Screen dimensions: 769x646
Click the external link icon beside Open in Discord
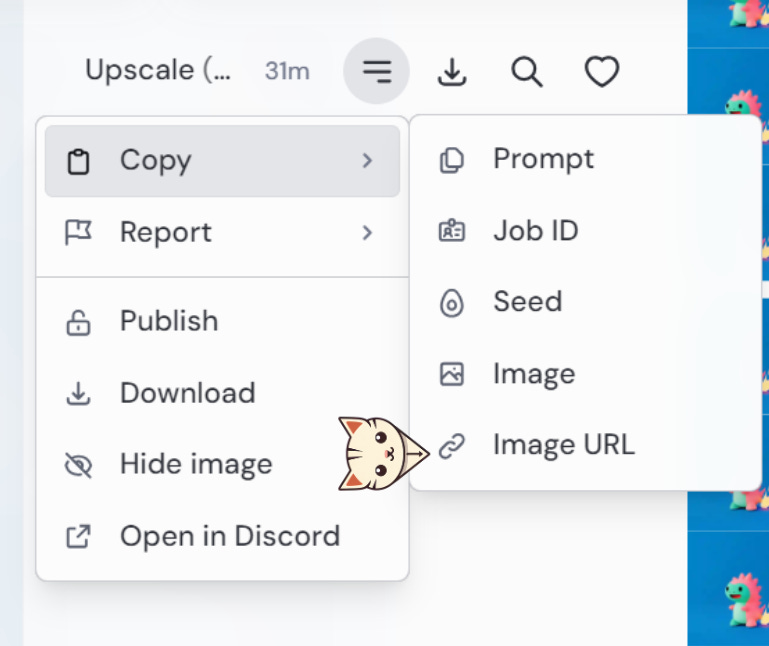78,536
